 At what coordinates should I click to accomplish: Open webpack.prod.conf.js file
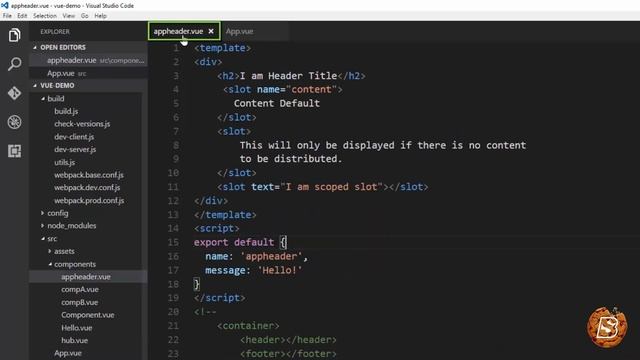pyautogui.click(x=89, y=200)
